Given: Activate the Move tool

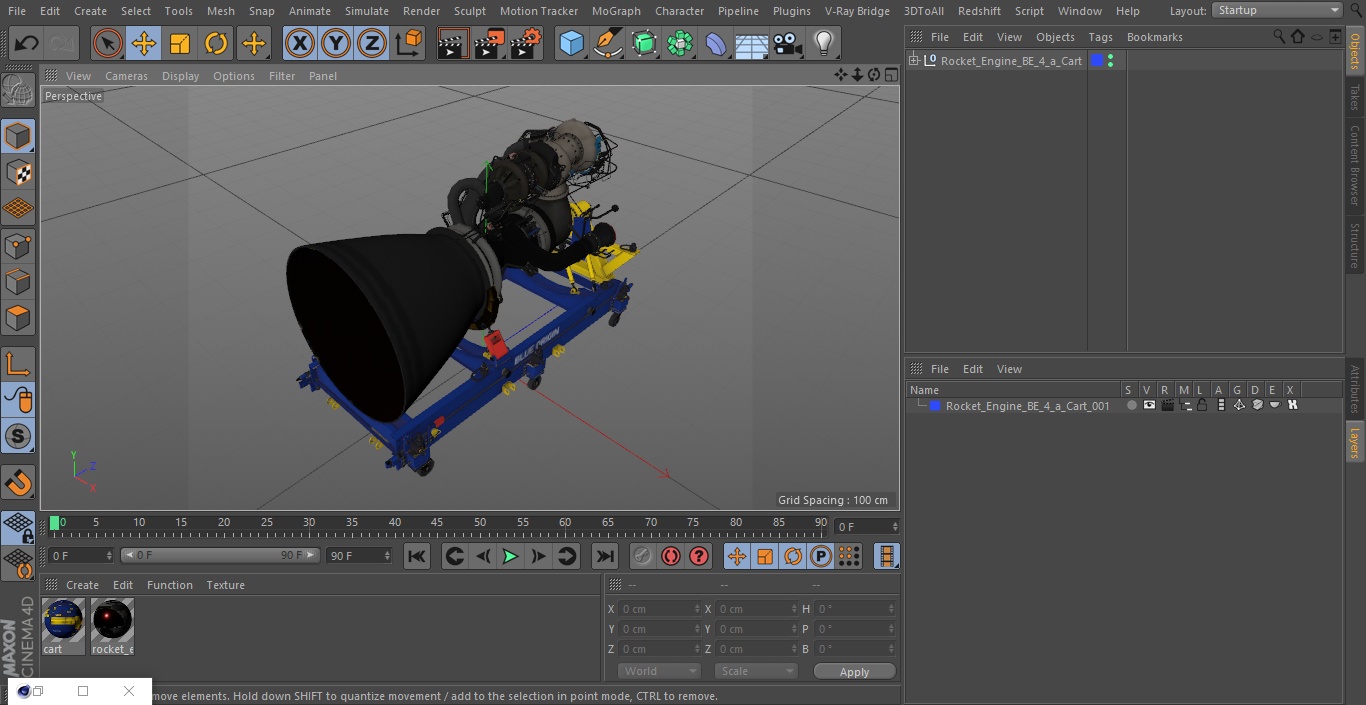Looking at the screenshot, I should (x=144, y=44).
